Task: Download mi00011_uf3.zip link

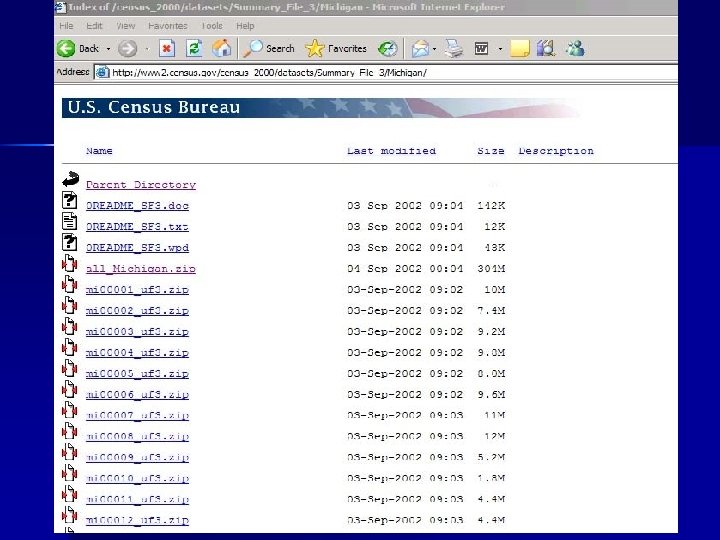Action: point(137,499)
